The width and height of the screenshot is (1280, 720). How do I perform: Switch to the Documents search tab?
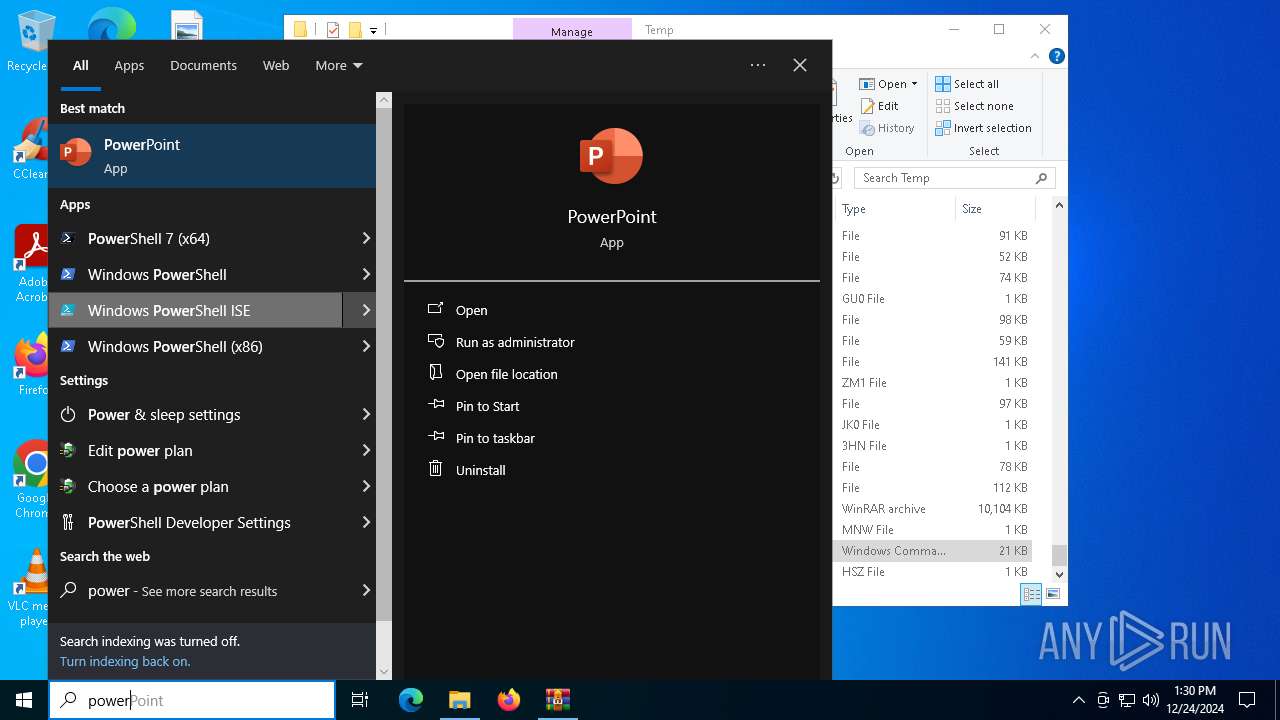click(203, 65)
